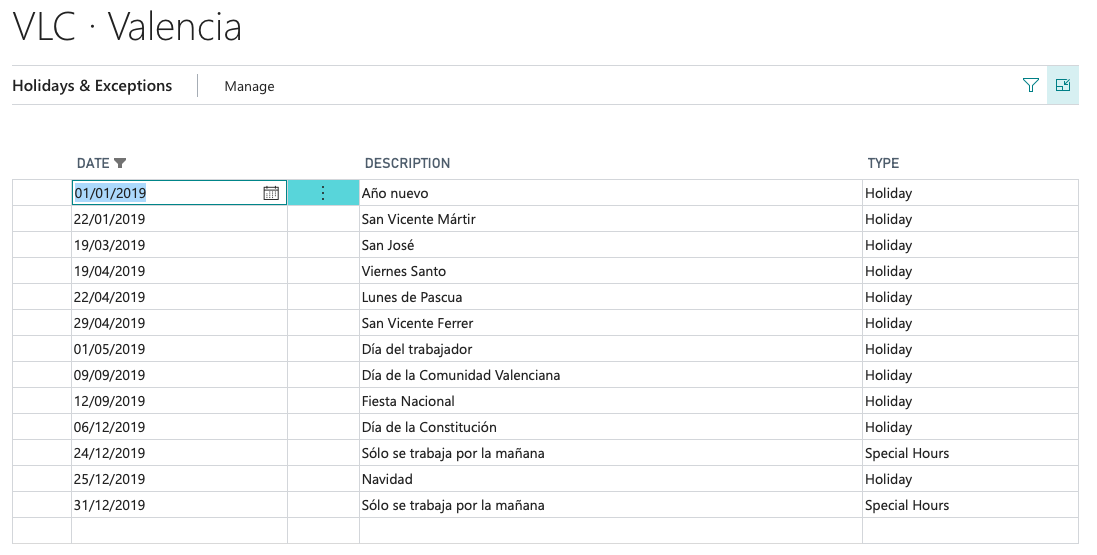This screenshot has height=555, width=1097.
Task: Click the Holiday type for Año nuevo
Action: pos(888,193)
